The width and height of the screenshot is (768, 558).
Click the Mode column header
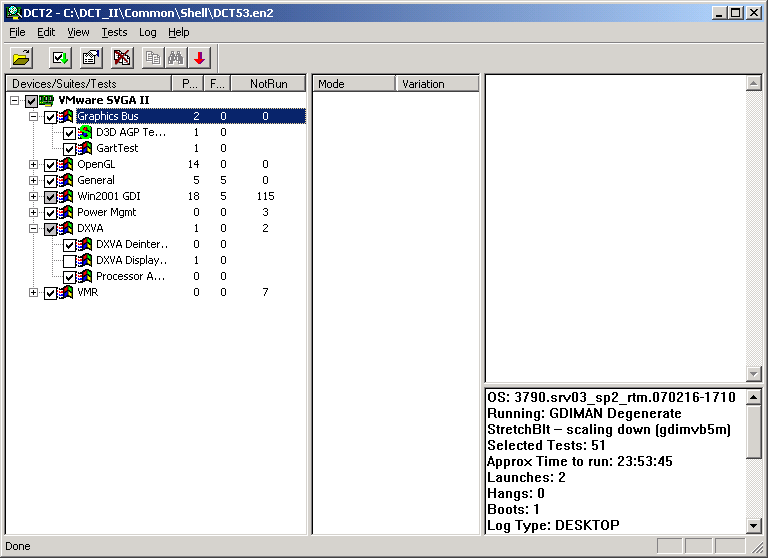tap(354, 84)
